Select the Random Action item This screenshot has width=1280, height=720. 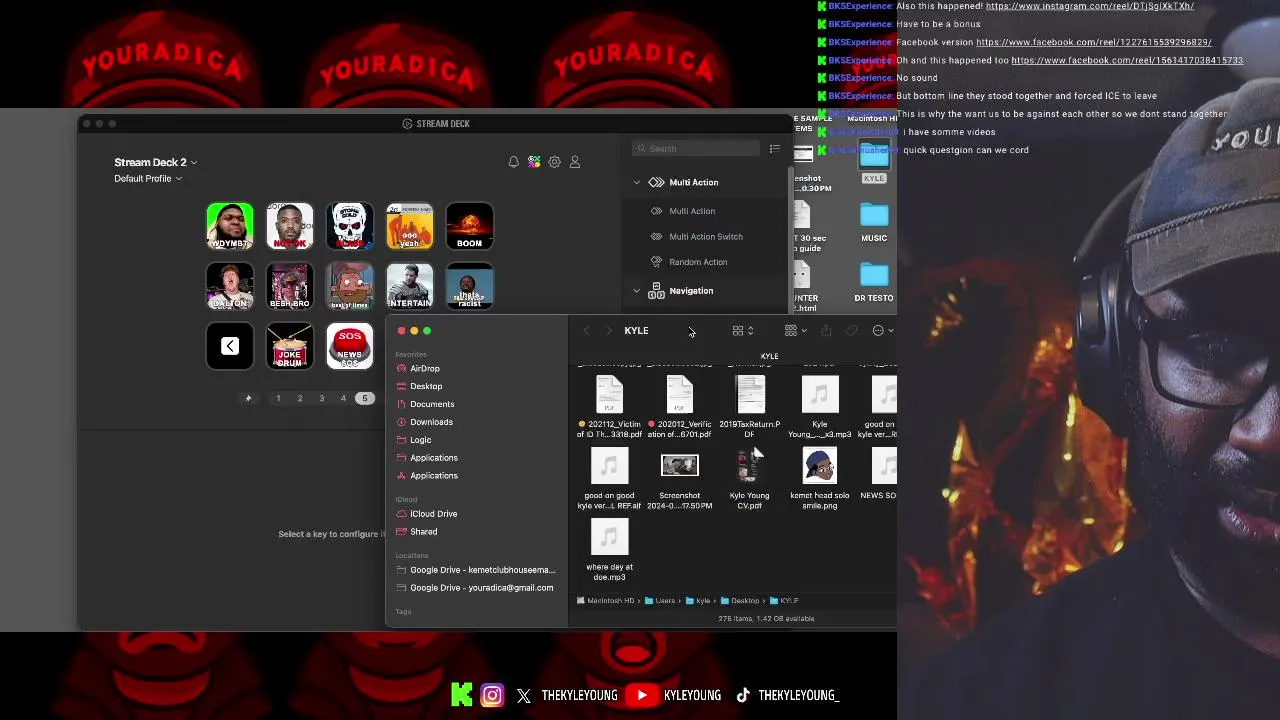tap(698, 262)
